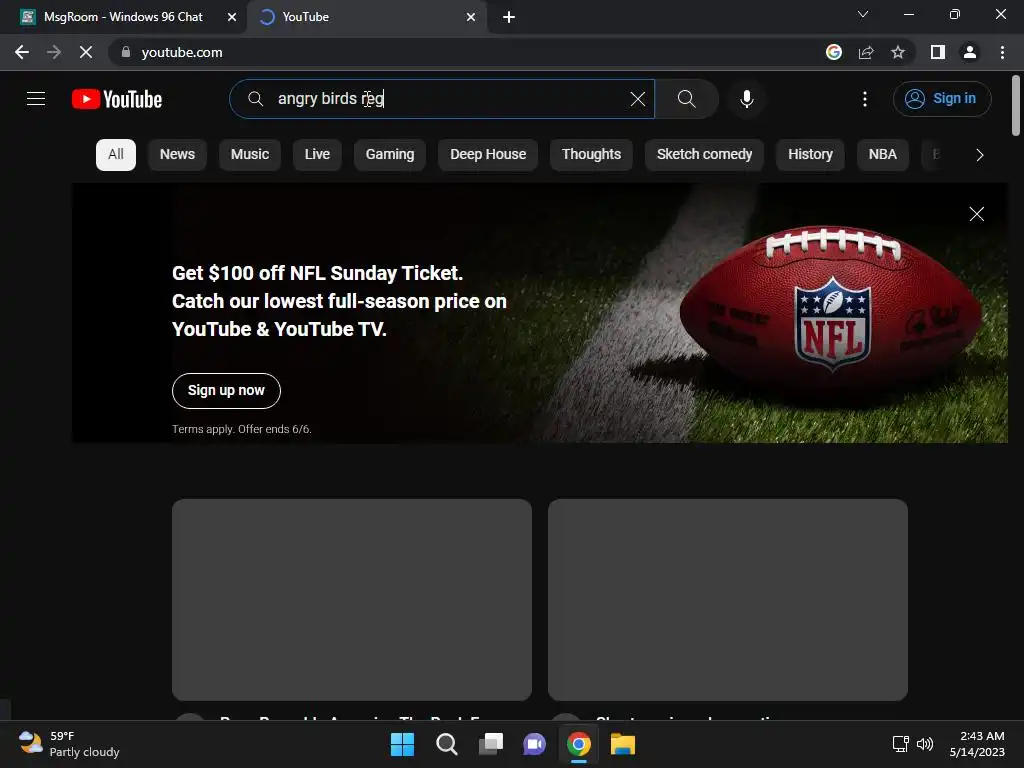Open Chrome three-dot menu

1002,52
